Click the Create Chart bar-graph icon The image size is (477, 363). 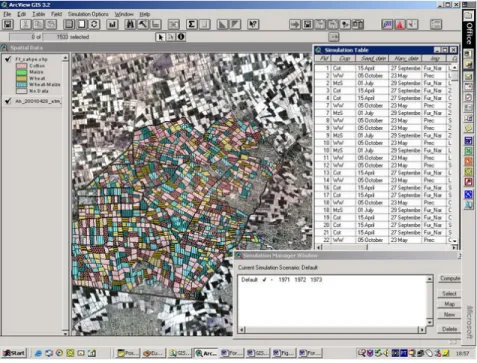pos(112,24)
